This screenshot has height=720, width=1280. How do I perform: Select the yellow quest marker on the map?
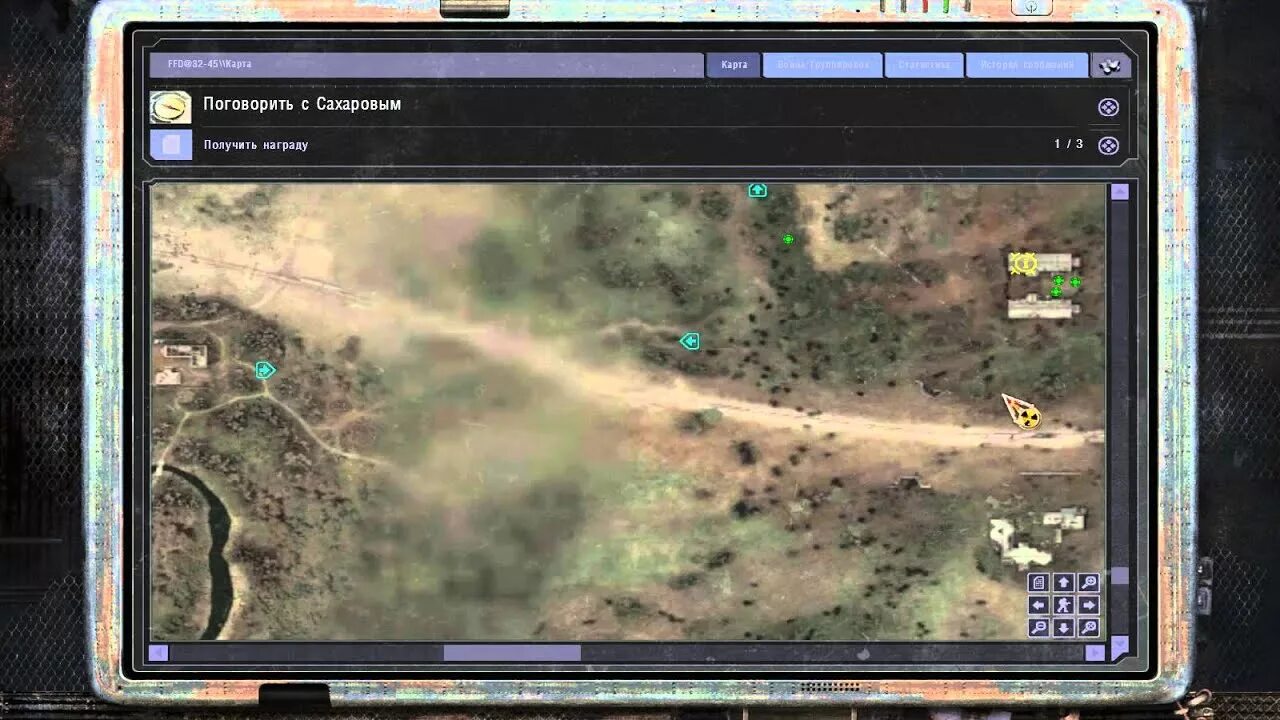tap(1023, 263)
